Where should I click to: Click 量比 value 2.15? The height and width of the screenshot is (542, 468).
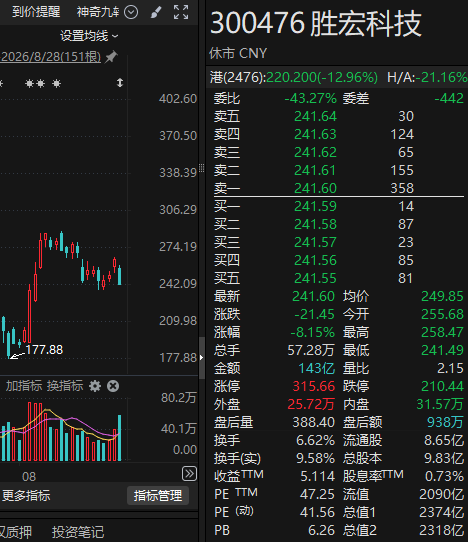(450, 368)
